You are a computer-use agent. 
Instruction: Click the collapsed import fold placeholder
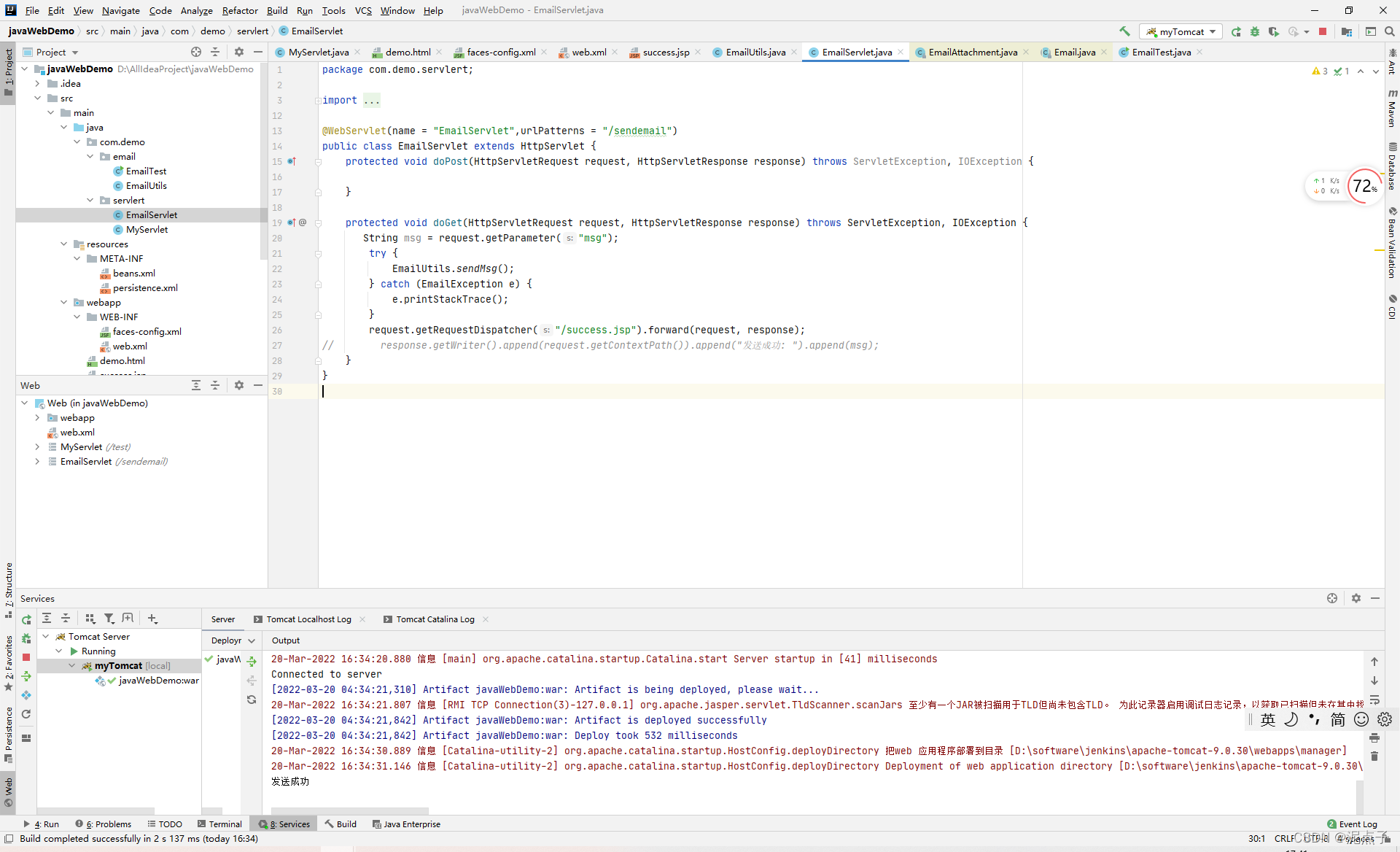(x=372, y=100)
